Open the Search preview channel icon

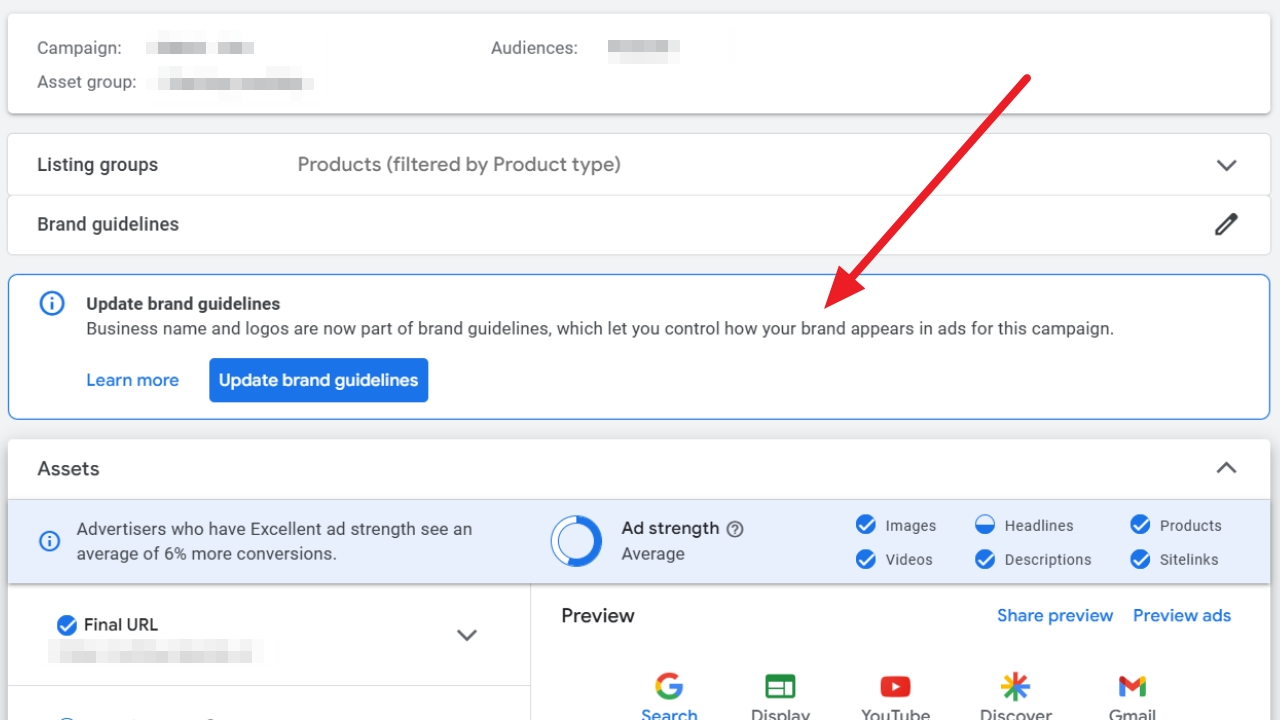pos(669,687)
